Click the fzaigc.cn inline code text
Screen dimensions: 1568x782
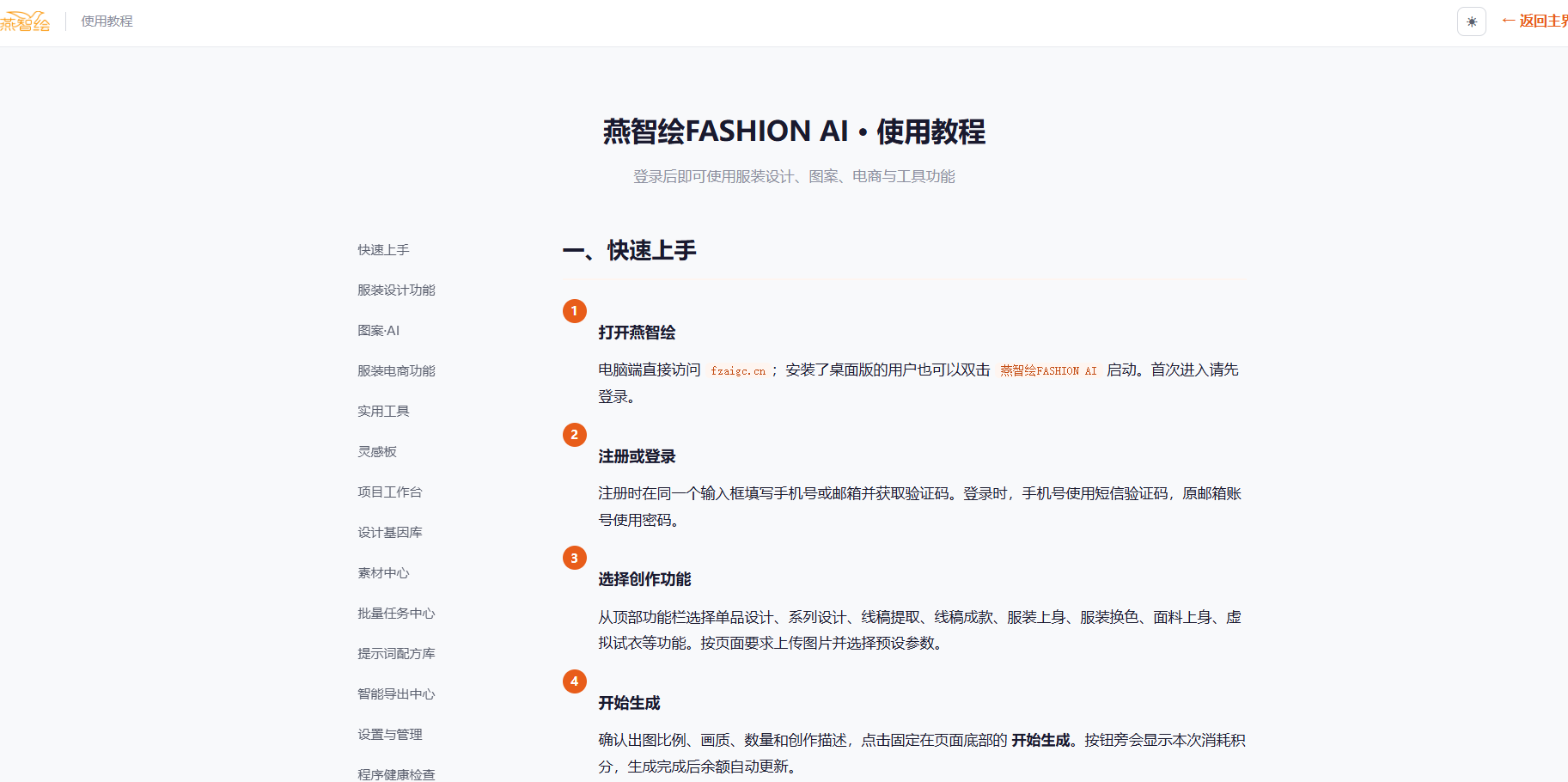(x=738, y=370)
